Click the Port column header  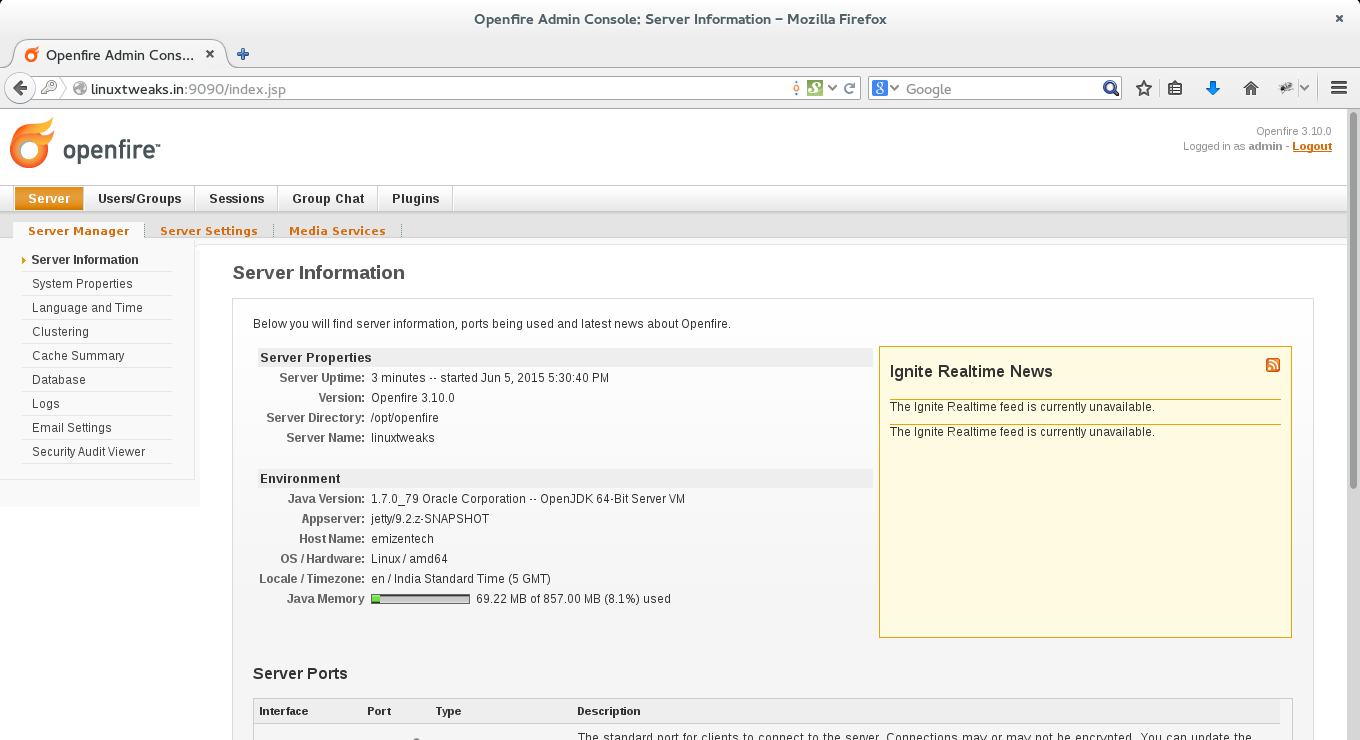pyautogui.click(x=379, y=711)
